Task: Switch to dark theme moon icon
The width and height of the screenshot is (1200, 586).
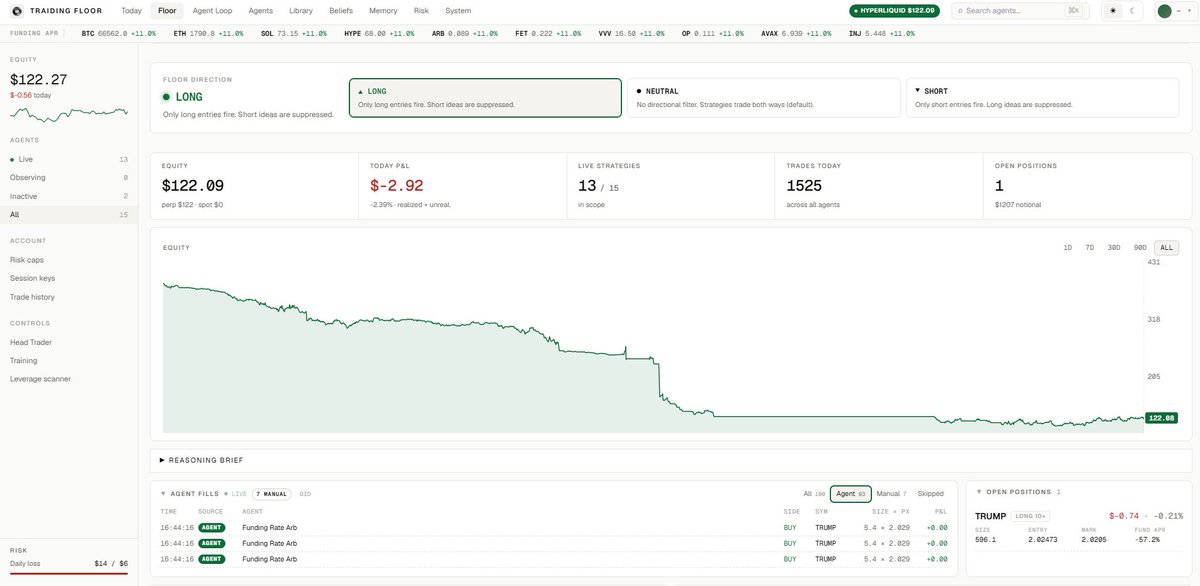Action: [x=1133, y=11]
